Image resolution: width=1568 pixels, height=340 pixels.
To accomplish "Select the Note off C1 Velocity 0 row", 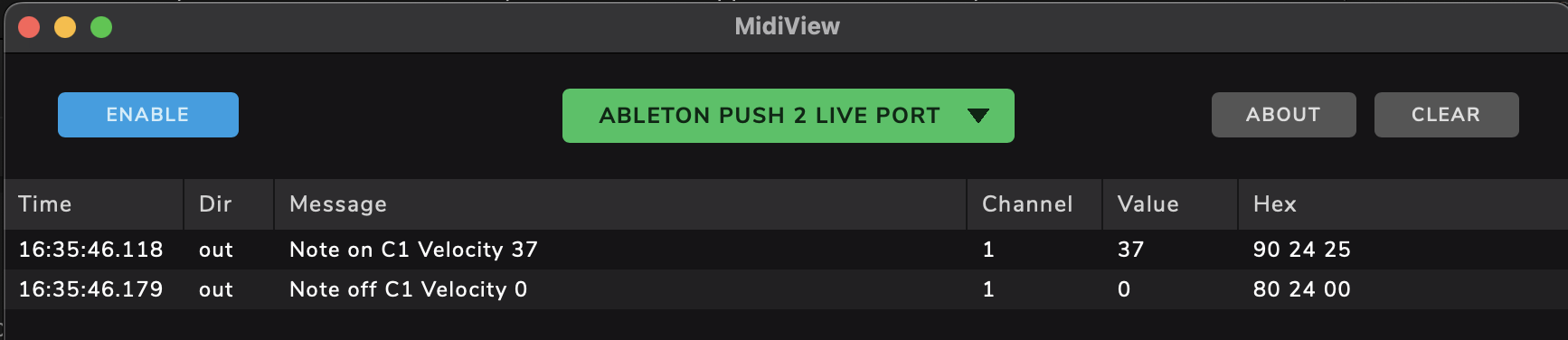I will click(787, 289).
